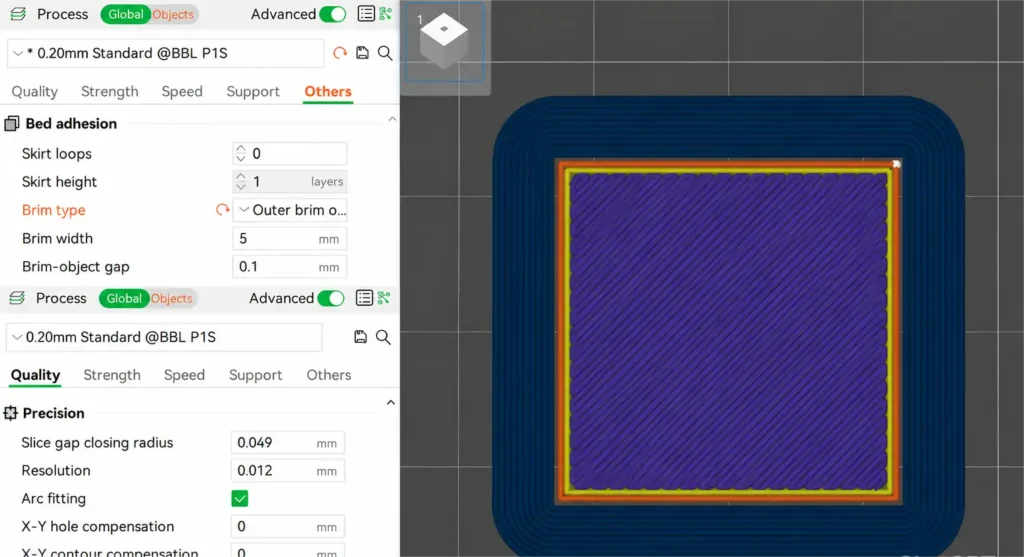Click the Precision section icon
Viewport: 1024px width, 557px height.
(10, 413)
